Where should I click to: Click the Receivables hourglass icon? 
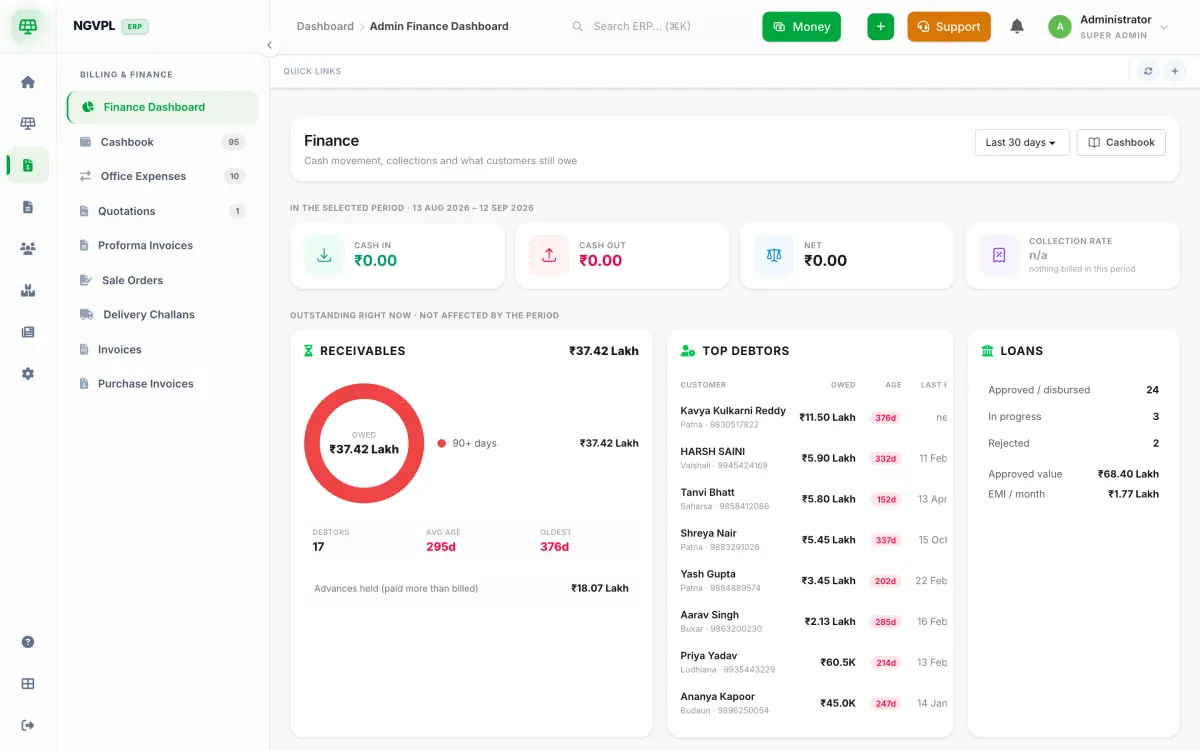(x=308, y=351)
